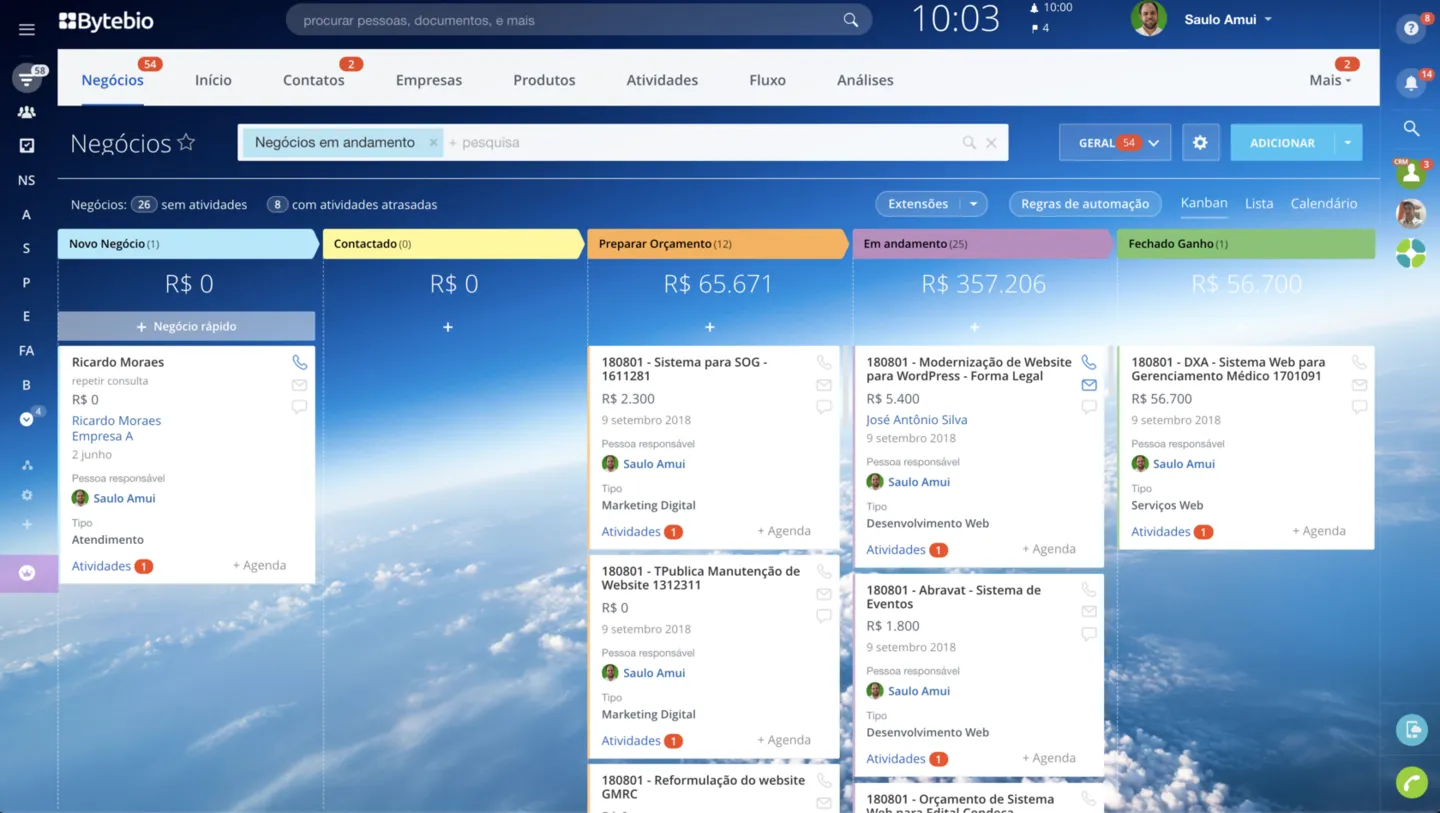
Task: Select the 'Fechado Ganho' green stage header
Action: tap(1246, 244)
